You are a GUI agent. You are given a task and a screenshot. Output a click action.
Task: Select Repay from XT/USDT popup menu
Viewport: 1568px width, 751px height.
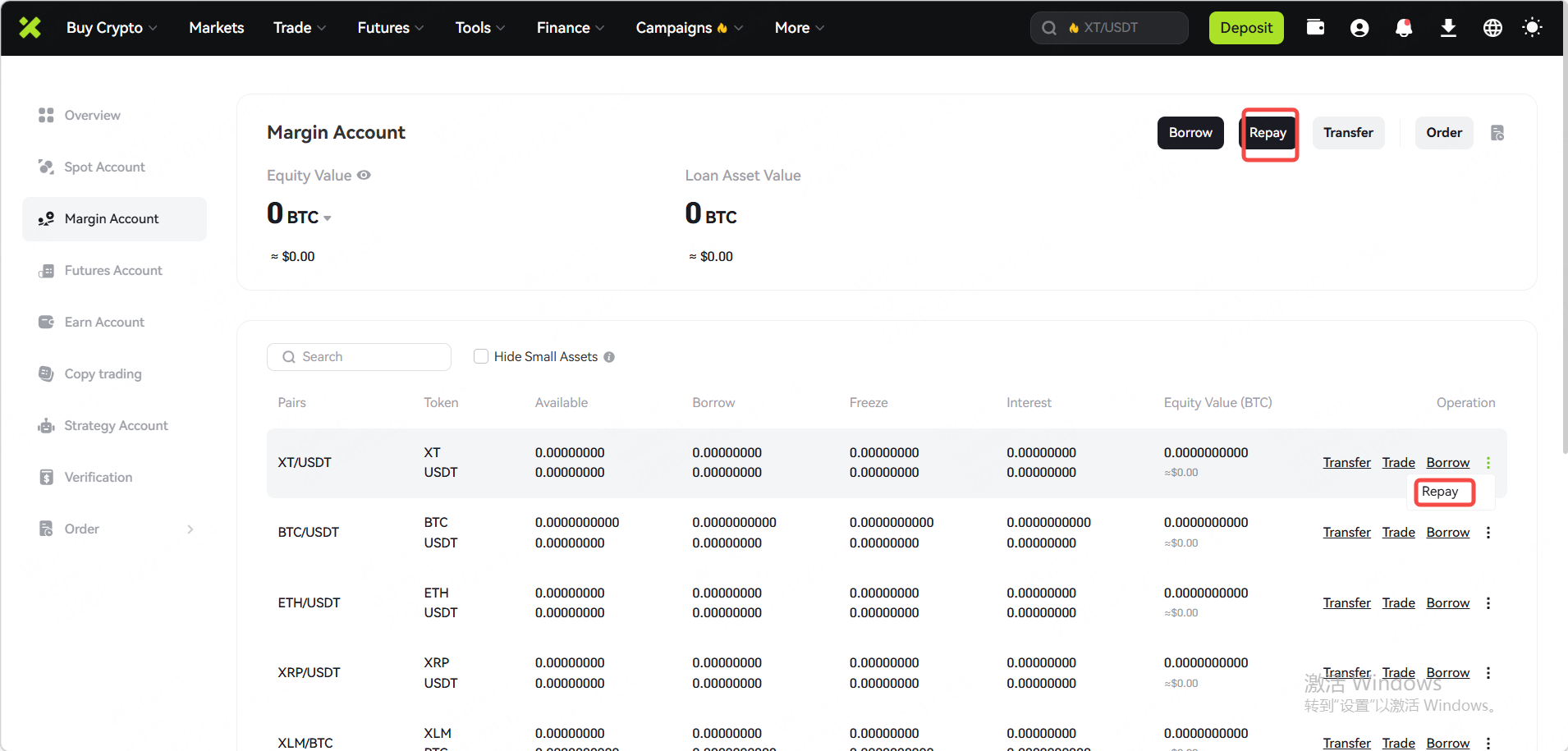point(1441,492)
